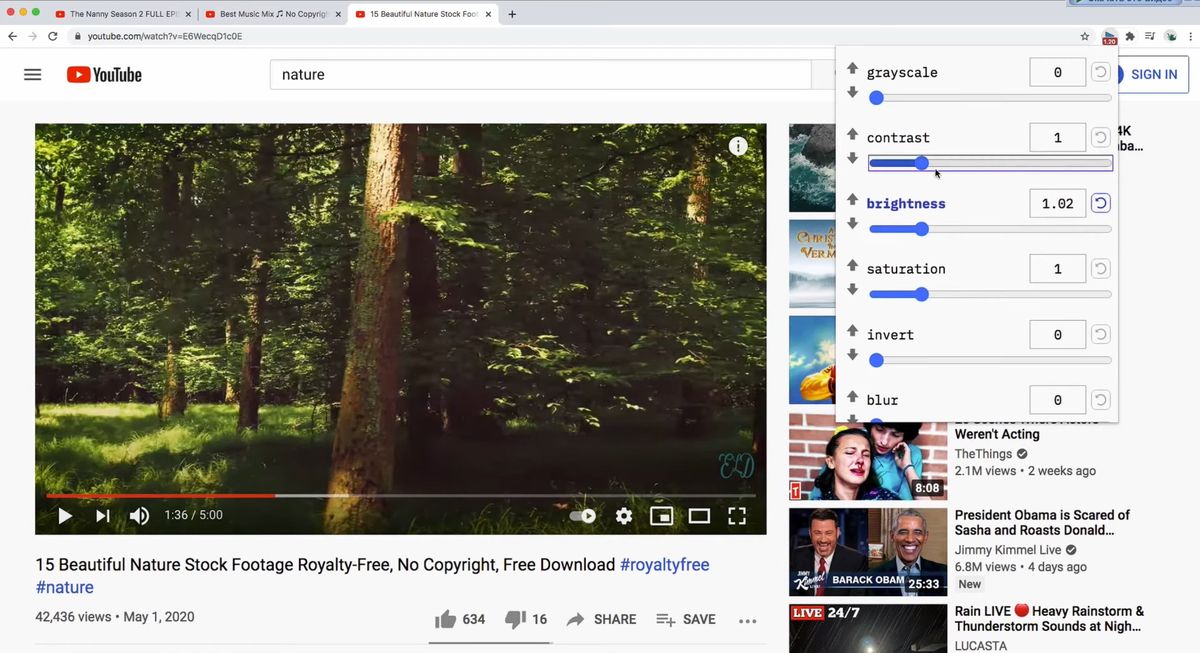
Task: Click the address bar URL
Action: pos(164,36)
